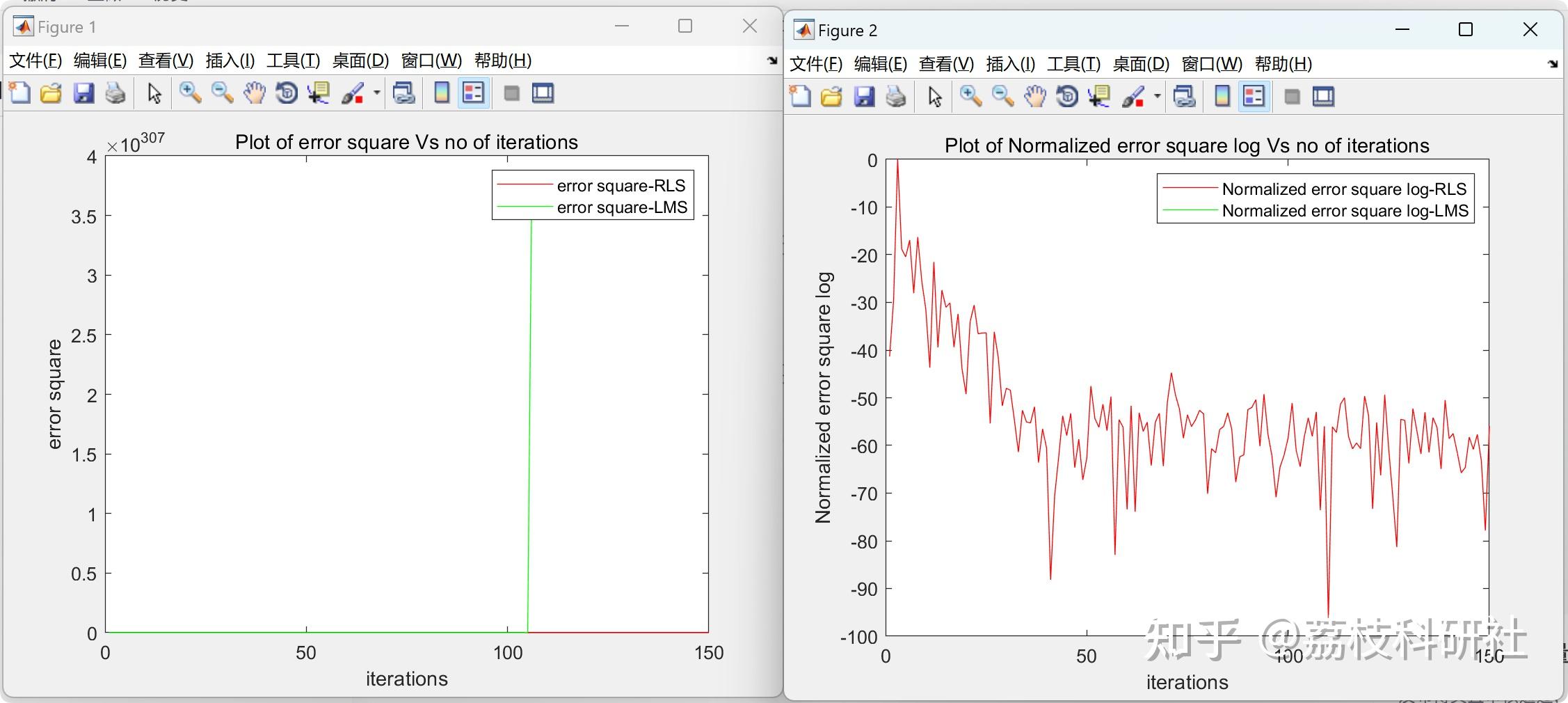Image resolution: width=1568 pixels, height=703 pixels.
Task: Toggle Pan hand tool in Figure 2
Action: [1035, 96]
